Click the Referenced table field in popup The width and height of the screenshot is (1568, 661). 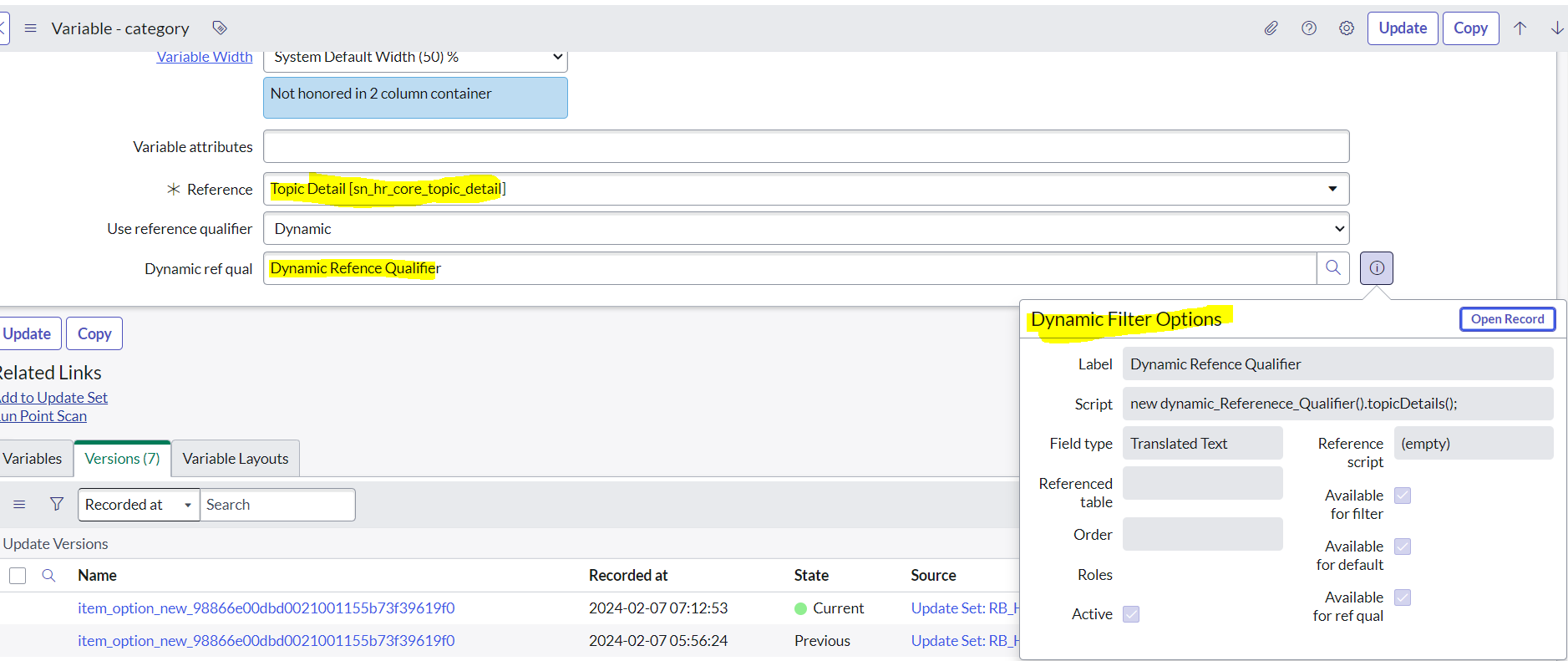tap(1202, 483)
